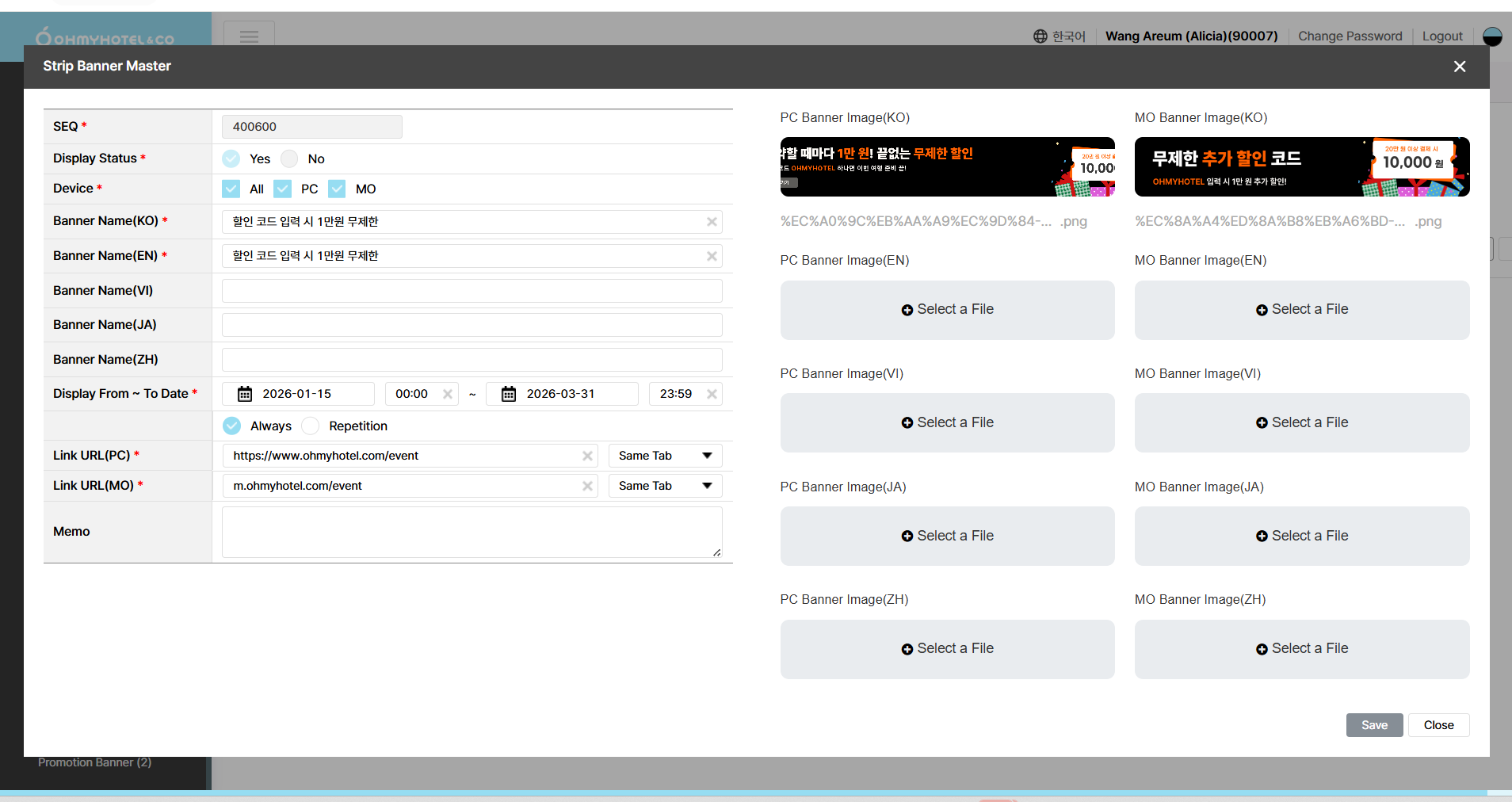Image resolution: width=1512 pixels, height=802 pixels.
Task: Click the theme toggle icon near Logout
Action: pos(1492,36)
